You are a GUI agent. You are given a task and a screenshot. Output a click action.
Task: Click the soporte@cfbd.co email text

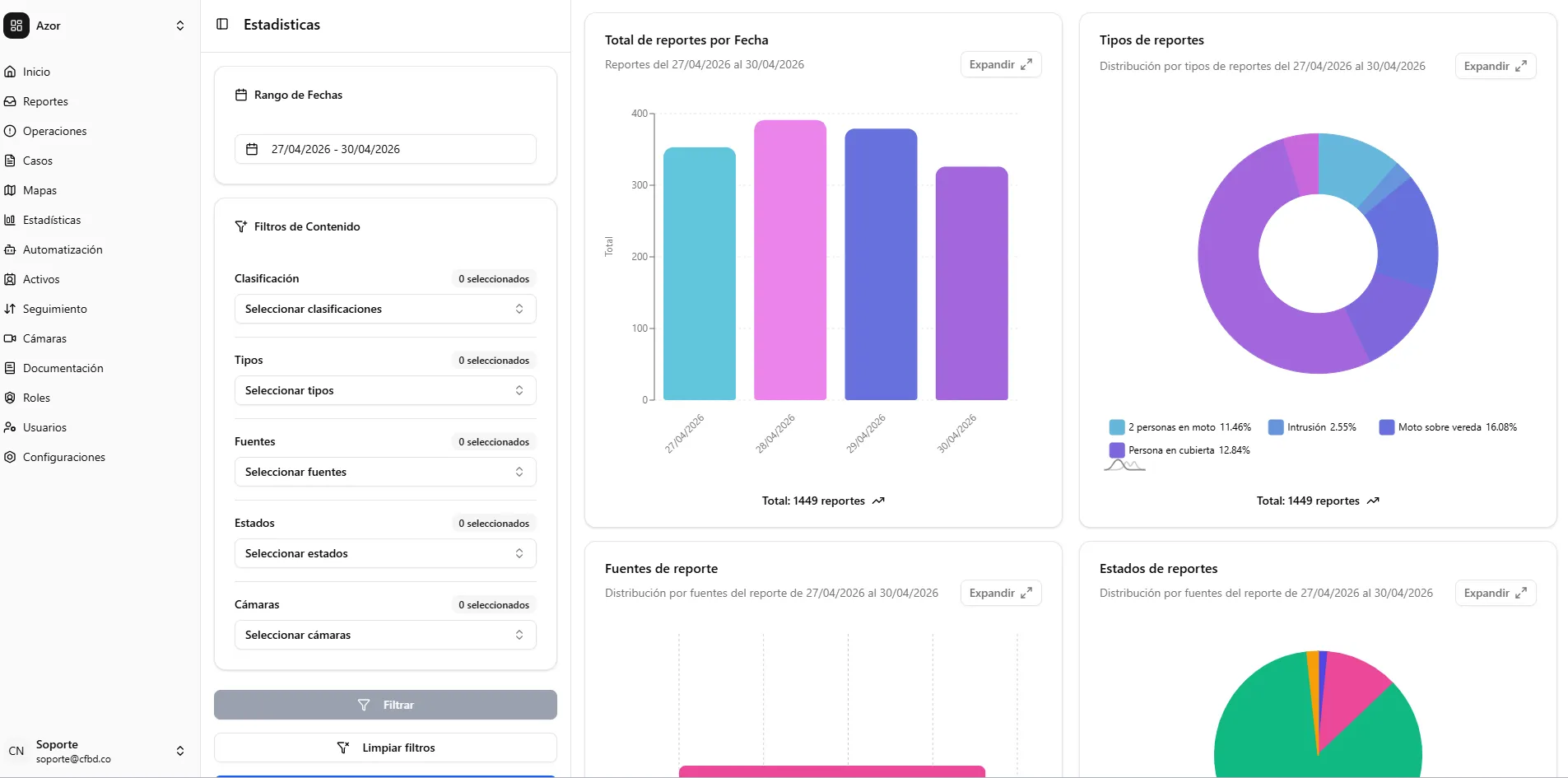pyautogui.click(x=73, y=759)
